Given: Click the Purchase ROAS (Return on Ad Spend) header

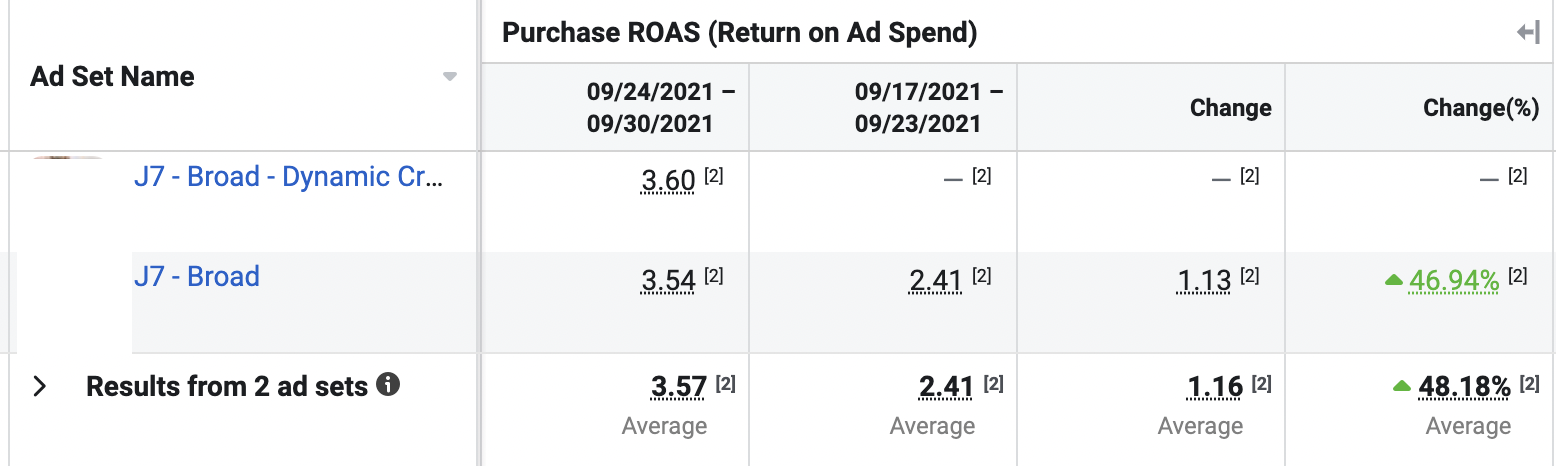Looking at the screenshot, I should tap(739, 33).
